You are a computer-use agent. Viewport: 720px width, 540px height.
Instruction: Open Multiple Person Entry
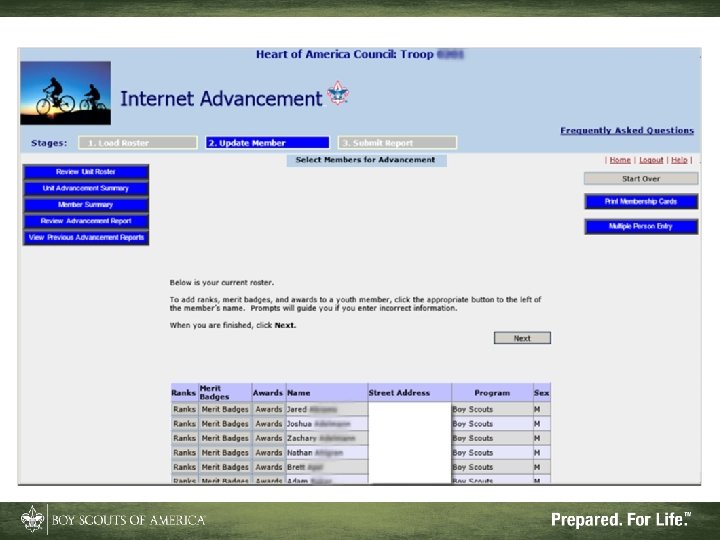click(x=641, y=226)
